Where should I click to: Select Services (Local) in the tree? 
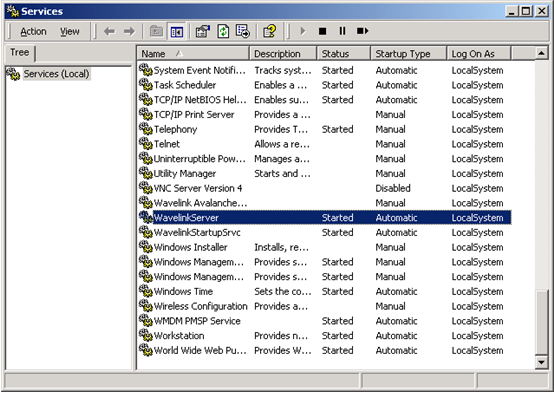[56, 74]
